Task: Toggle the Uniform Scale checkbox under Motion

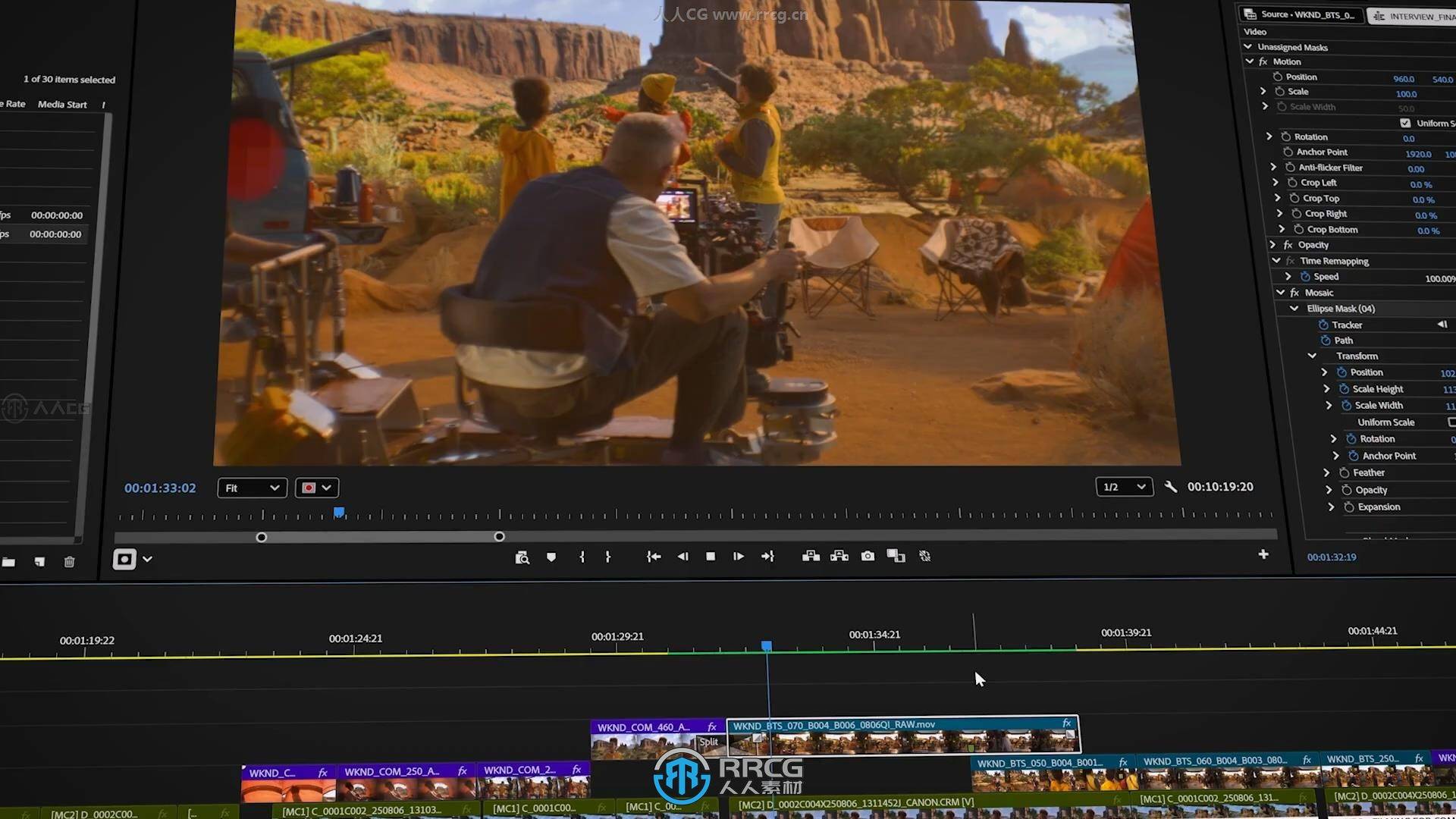Action: point(1405,123)
